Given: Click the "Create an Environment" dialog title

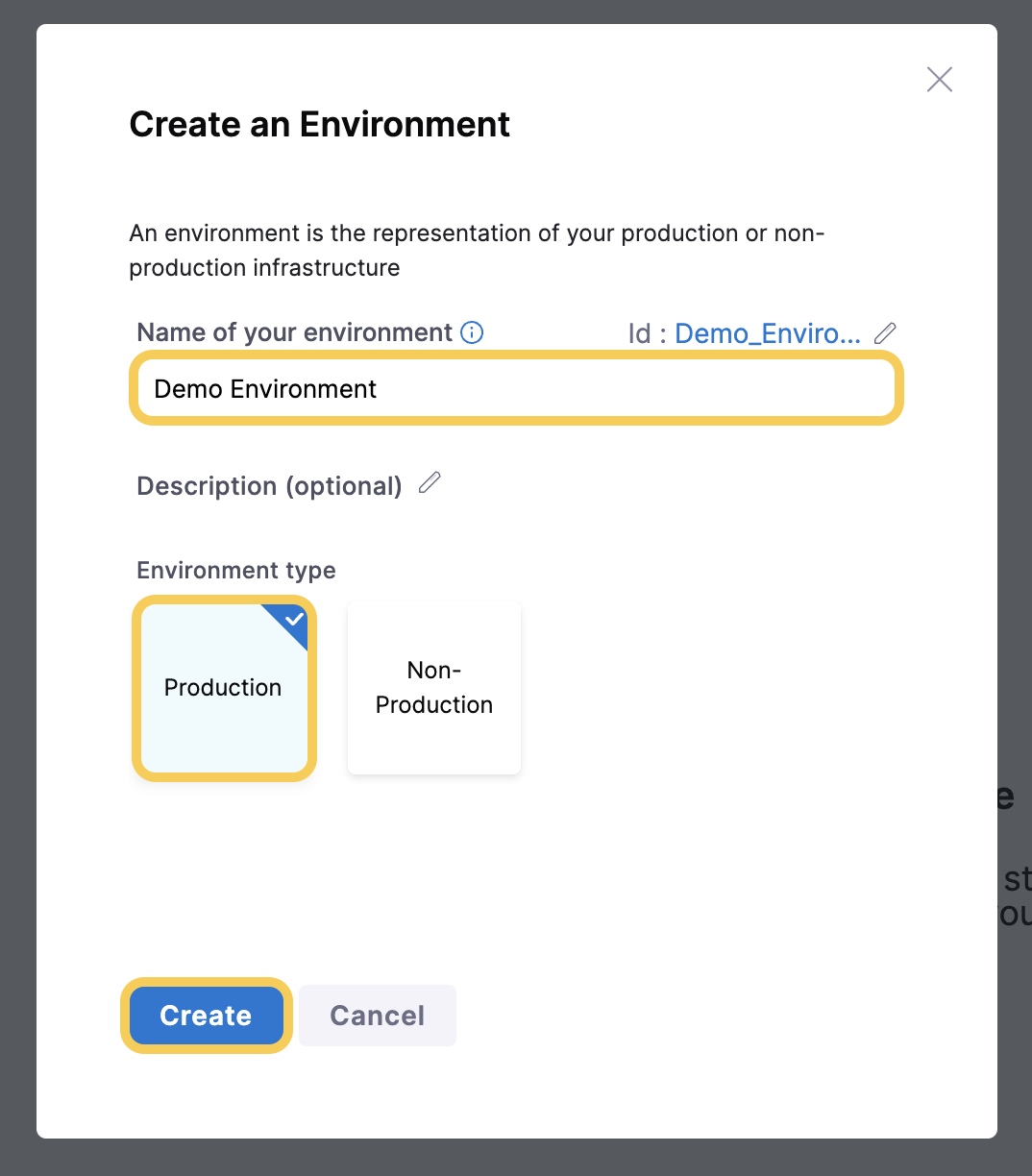Looking at the screenshot, I should click(319, 124).
